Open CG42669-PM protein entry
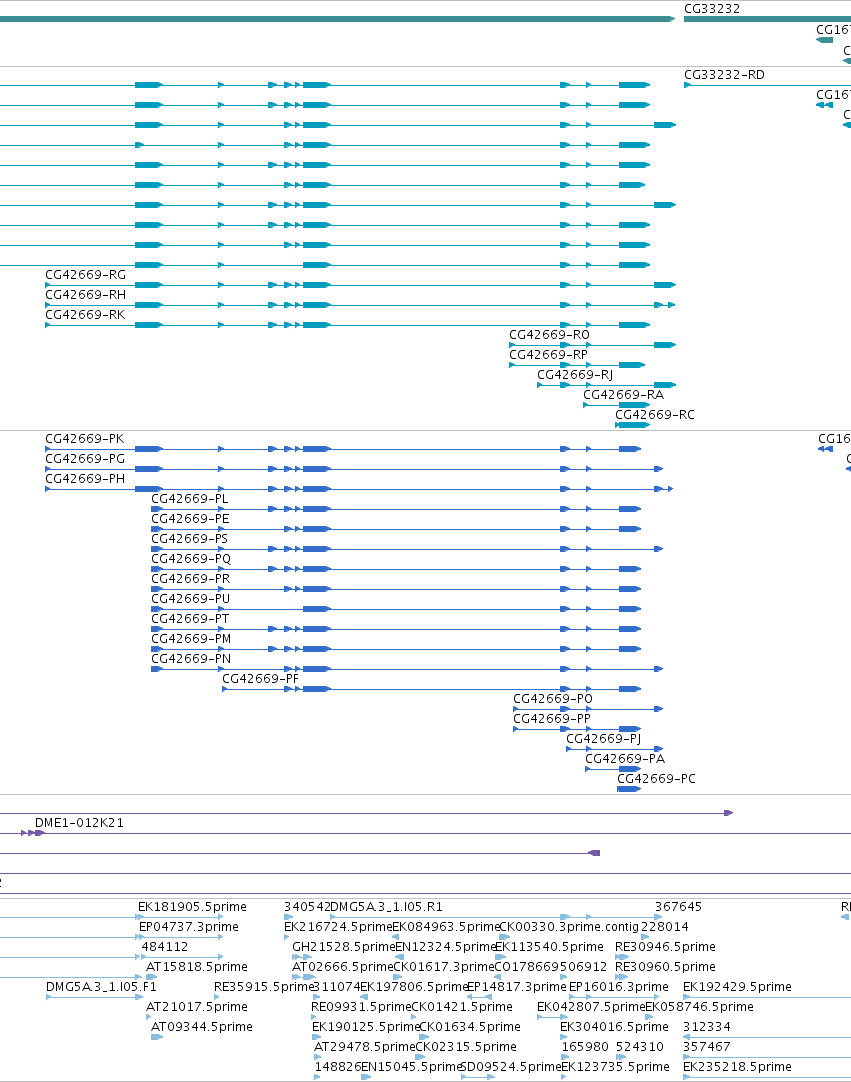 click(191, 639)
